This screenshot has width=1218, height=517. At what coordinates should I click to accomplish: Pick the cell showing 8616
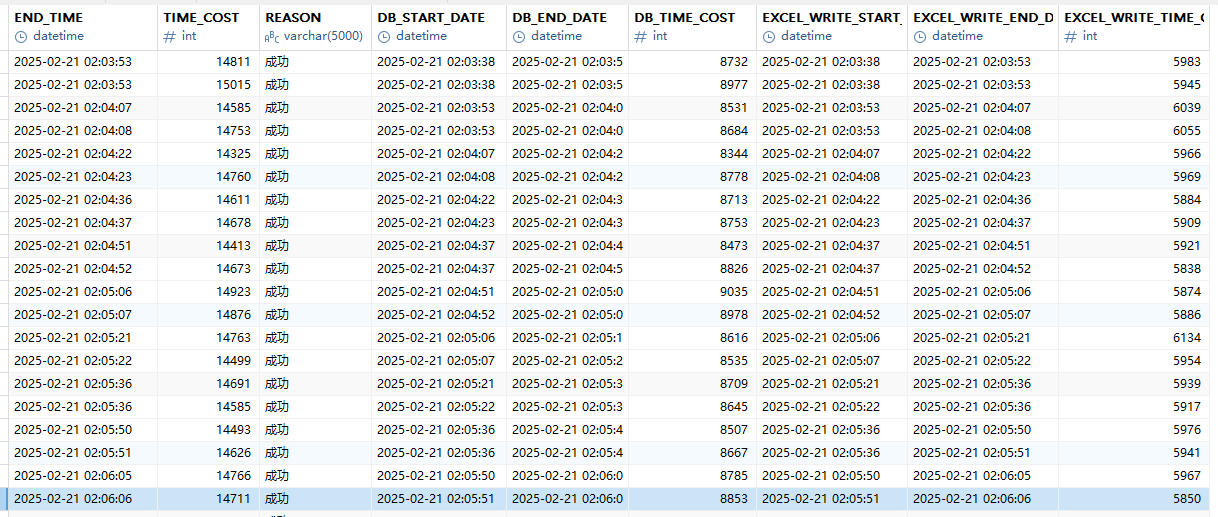tap(693, 338)
